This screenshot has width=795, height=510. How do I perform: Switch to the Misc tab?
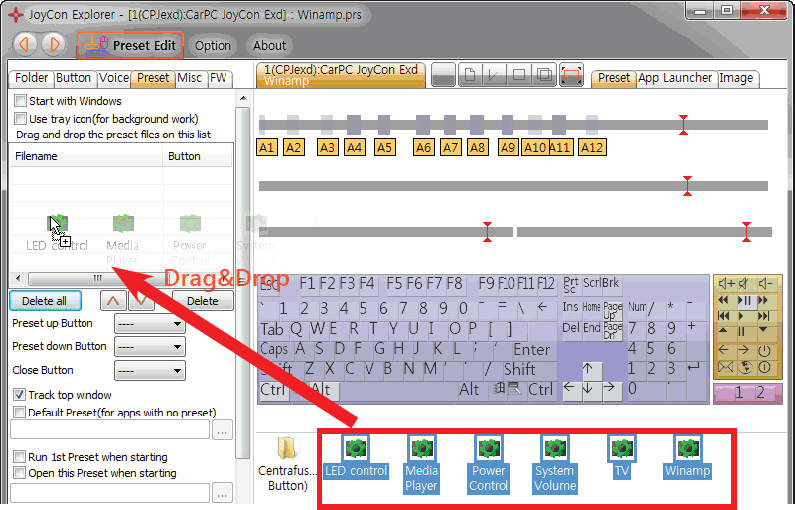190,78
